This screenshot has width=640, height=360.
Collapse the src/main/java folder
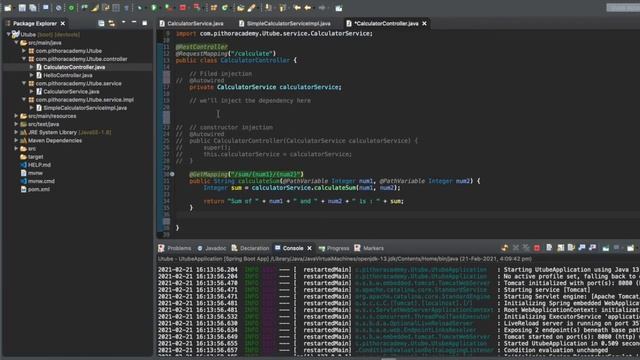coord(16,42)
